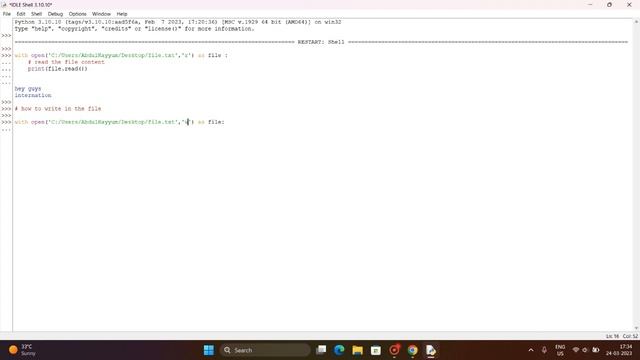Open the File menu
The image size is (640, 360).
[x=7, y=14]
